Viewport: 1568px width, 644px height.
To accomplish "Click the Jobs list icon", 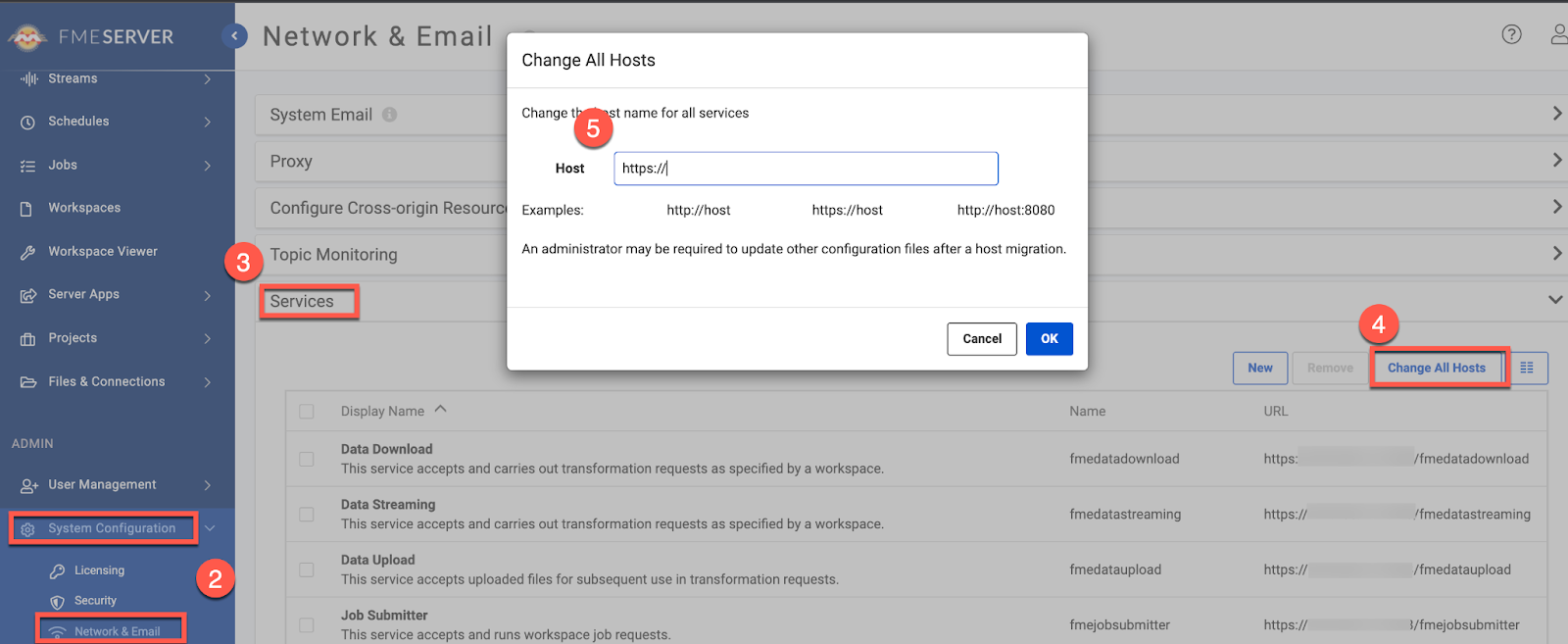I will click(27, 166).
